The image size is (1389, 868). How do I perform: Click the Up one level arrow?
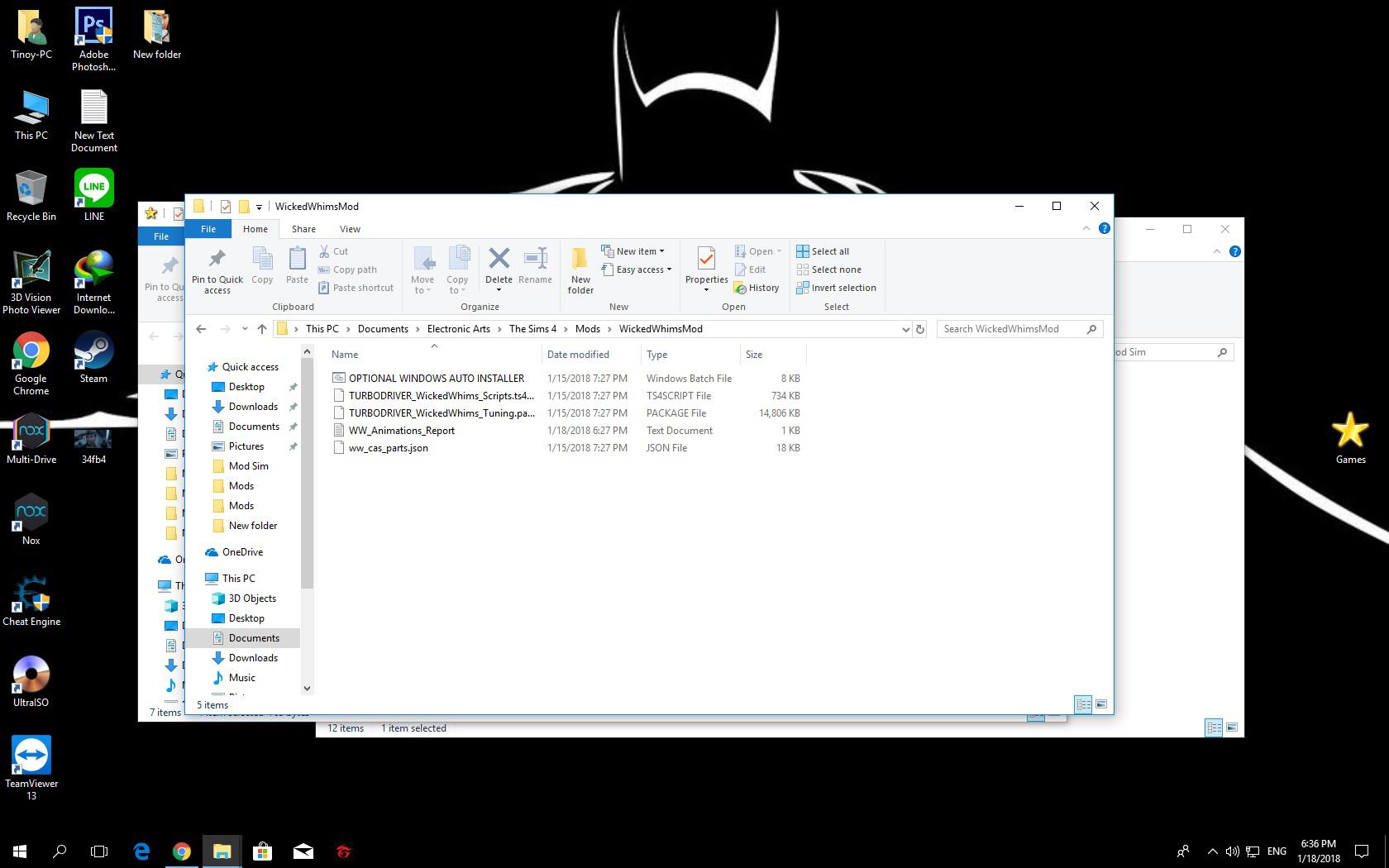[262, 329]
